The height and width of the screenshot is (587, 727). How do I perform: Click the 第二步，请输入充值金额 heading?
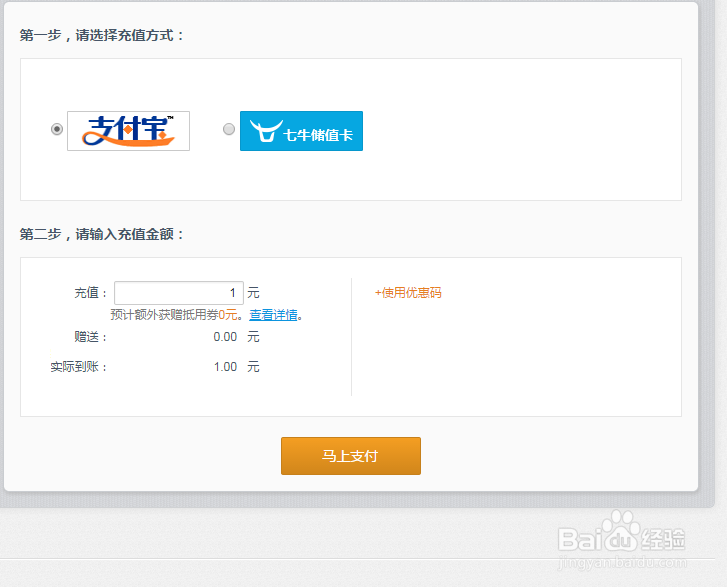point(102,234)
